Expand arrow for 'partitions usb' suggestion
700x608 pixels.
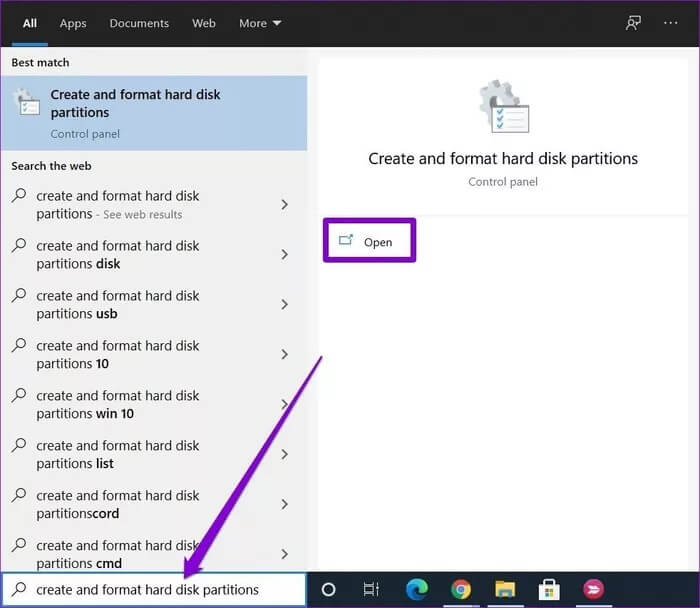click(x=284, y=305)
